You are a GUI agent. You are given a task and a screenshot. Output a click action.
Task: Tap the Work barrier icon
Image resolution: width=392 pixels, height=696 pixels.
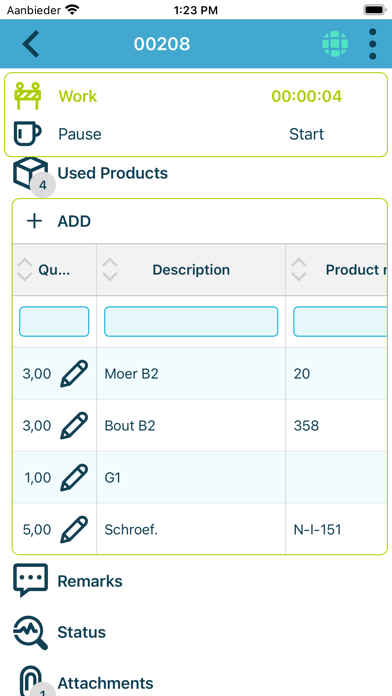click(x=28, y=96)
